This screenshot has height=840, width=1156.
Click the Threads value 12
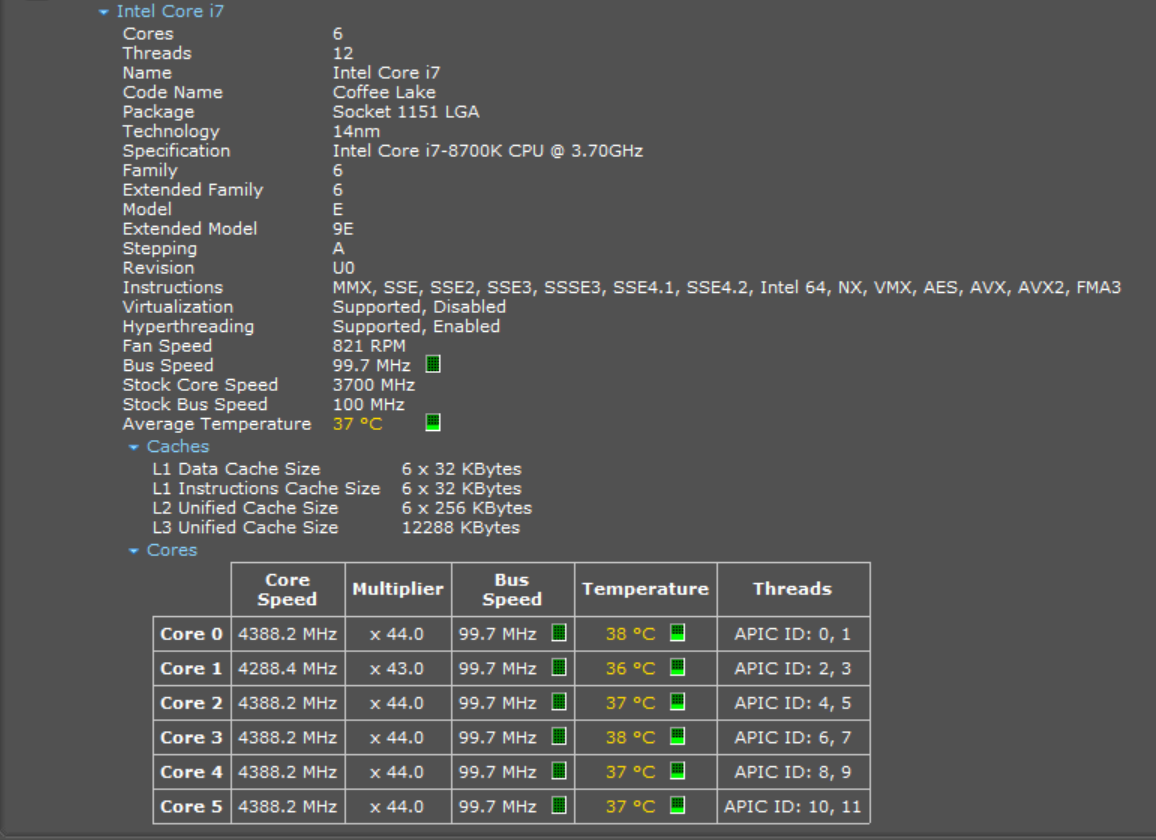343,53
